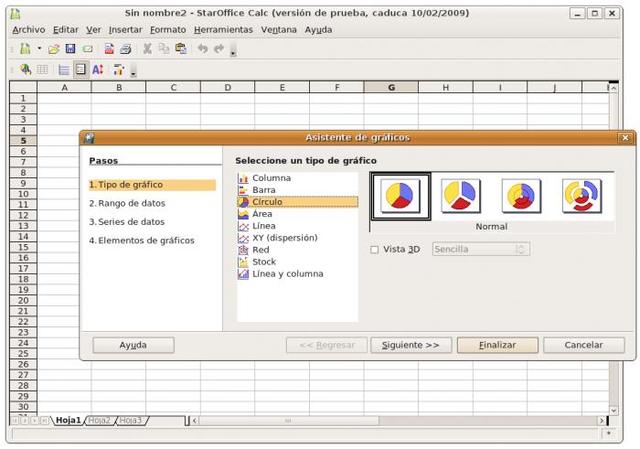Viewport: 640px width, 449px height.
Task: Open the Insertar menu
Action: click(x=125, y=30)
